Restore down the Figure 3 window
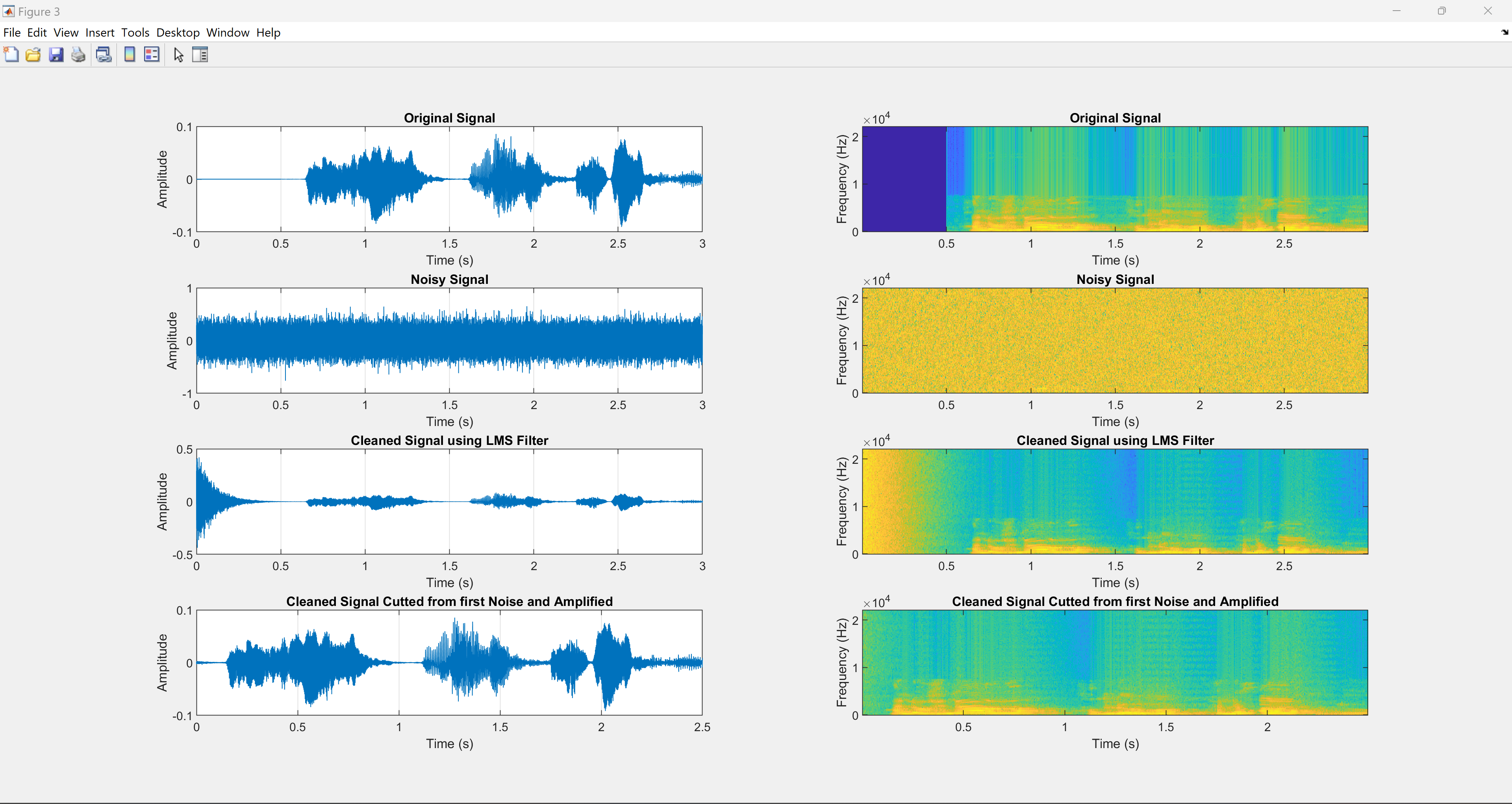 1442,11
